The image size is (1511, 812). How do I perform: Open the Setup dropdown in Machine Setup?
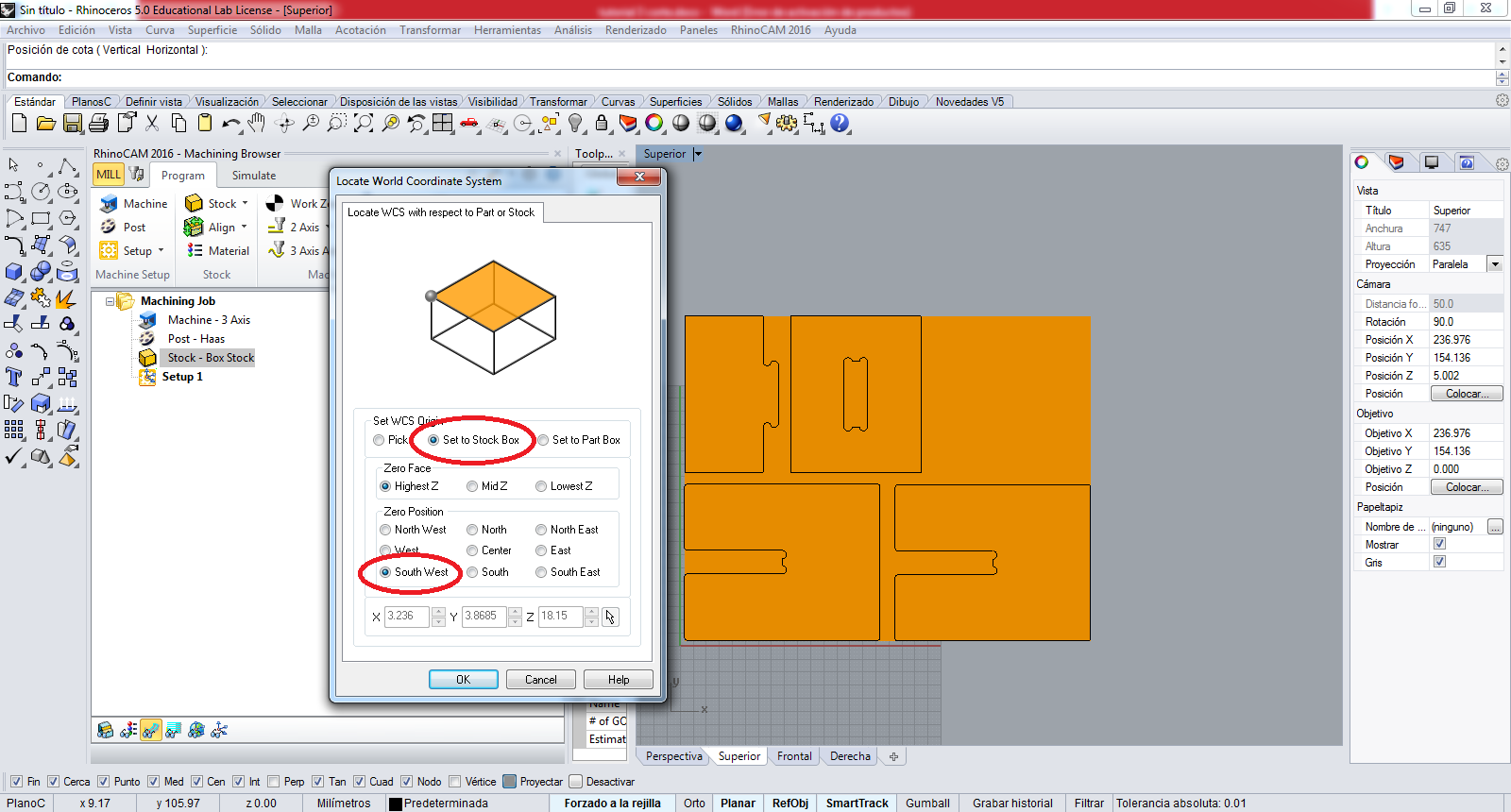click(161, 251)
